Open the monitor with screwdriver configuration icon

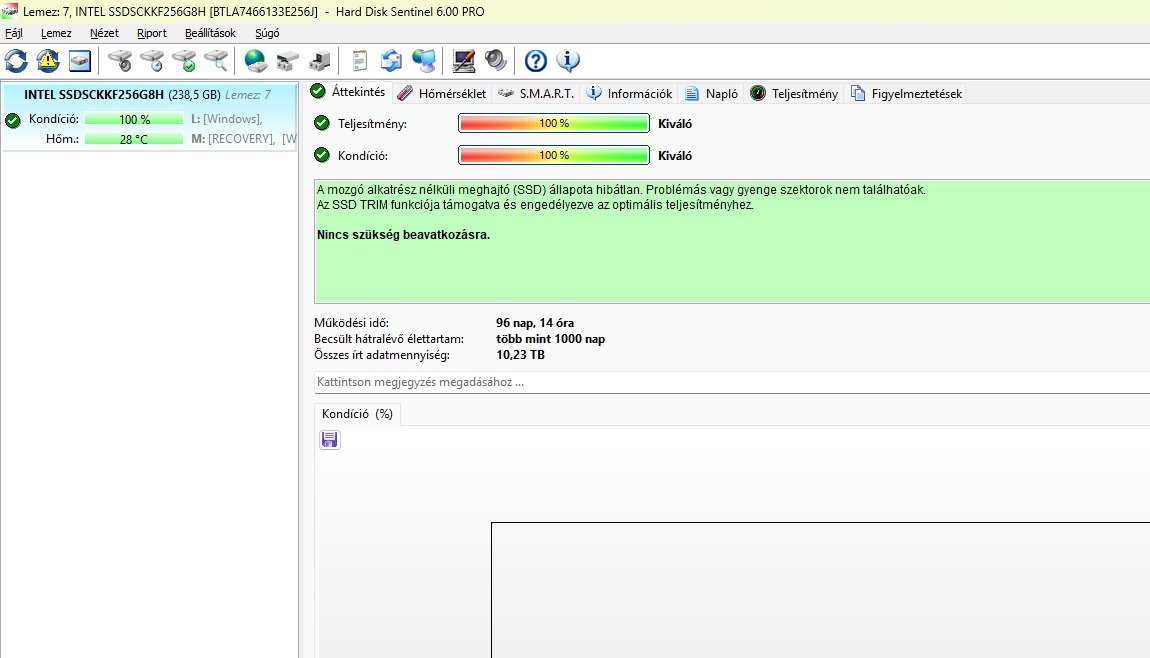coord(464,61)
